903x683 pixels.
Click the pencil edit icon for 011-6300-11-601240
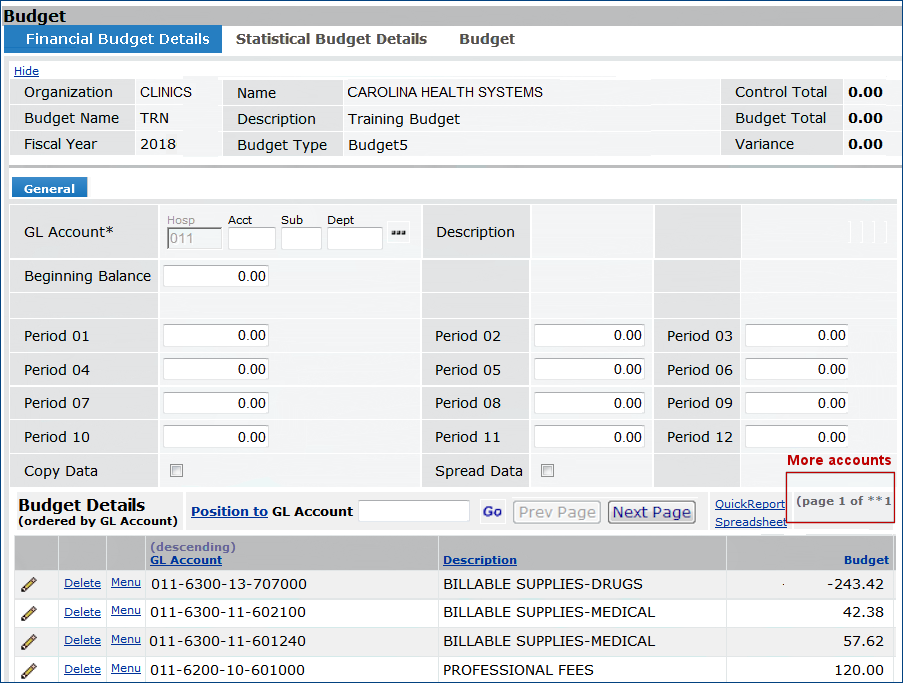tap(28, 641)
